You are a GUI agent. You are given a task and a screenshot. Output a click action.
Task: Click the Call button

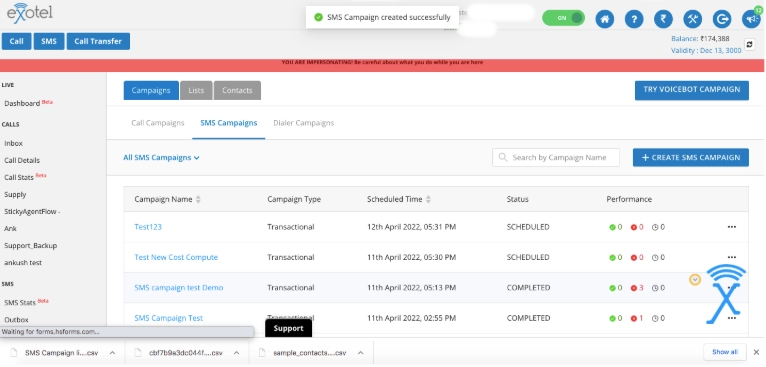point(17,42)
